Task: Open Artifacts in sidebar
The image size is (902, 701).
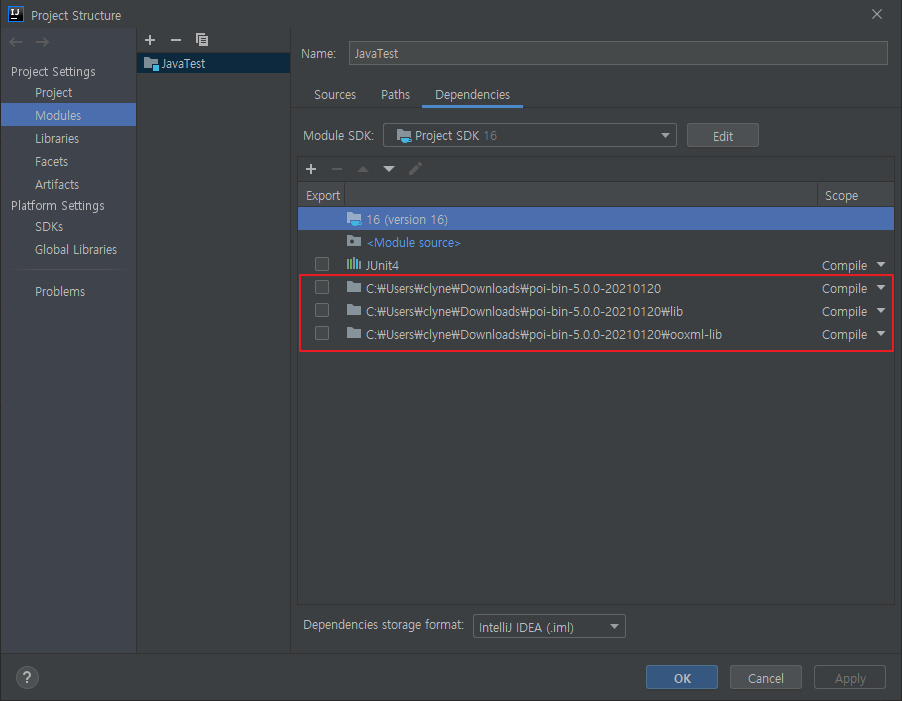Action: (56, 185)
